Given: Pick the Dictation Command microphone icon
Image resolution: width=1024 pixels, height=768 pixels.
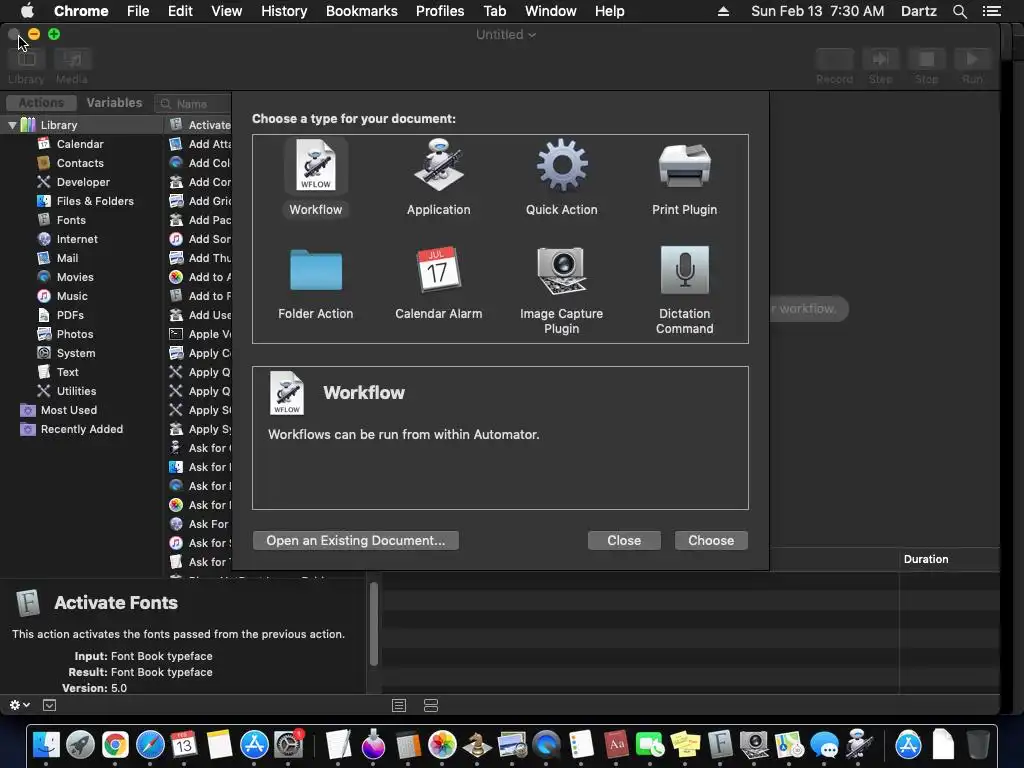Looking at the screenshot, I should click(x=684, y=270).
